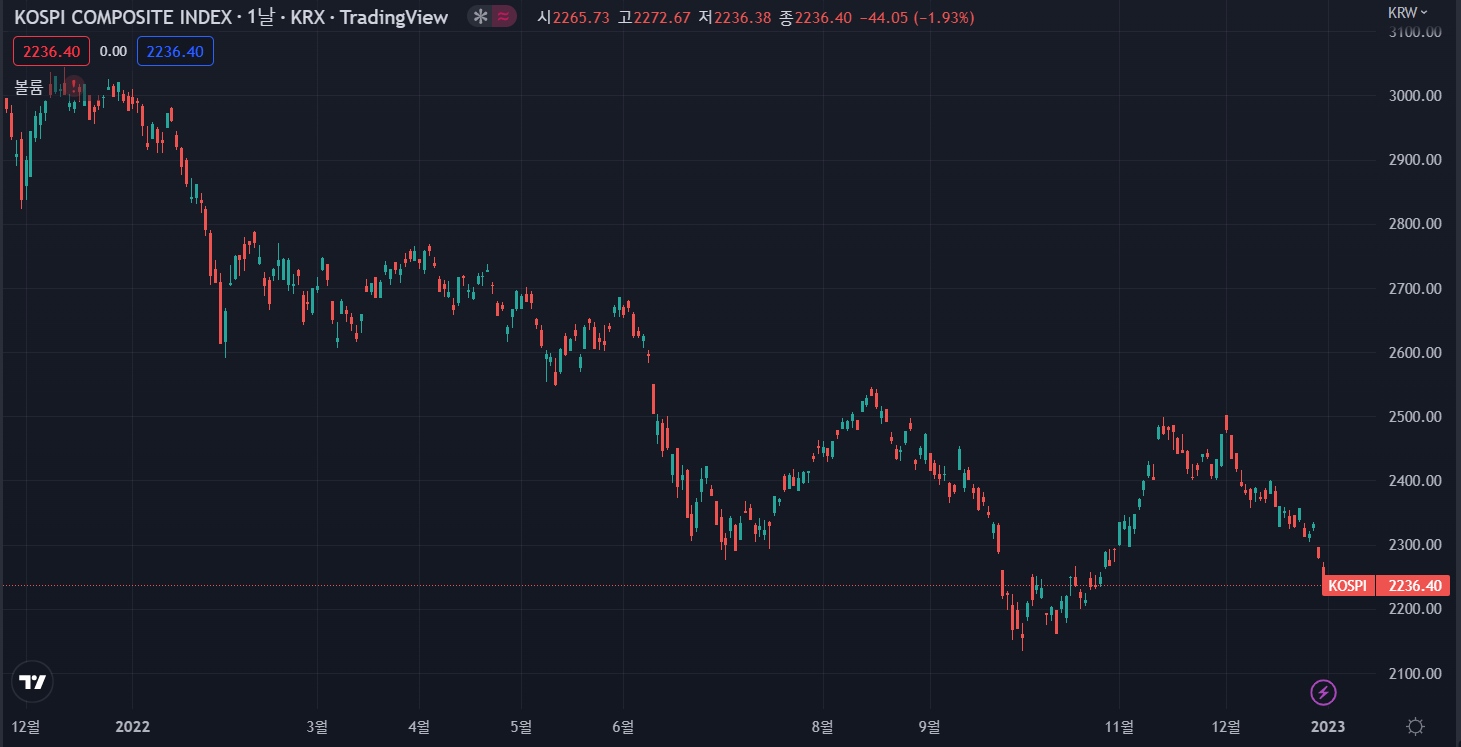
Task: Click the TradingView text in the title
Action: [395, 17]
